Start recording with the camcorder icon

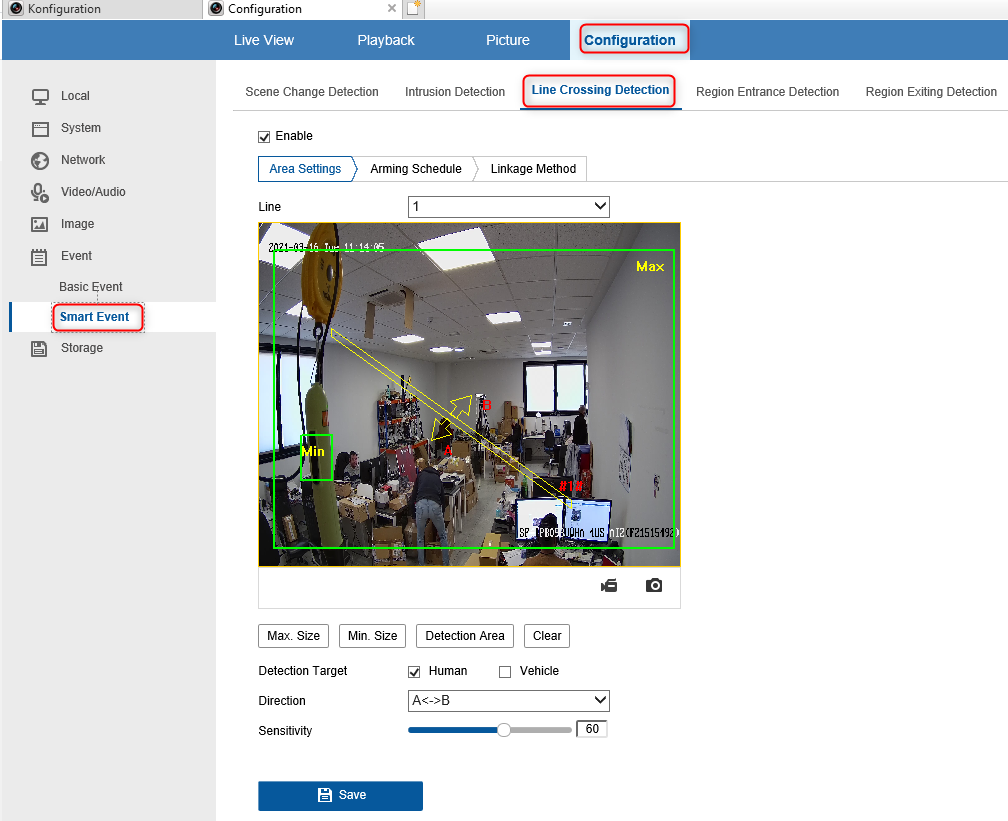609,585
